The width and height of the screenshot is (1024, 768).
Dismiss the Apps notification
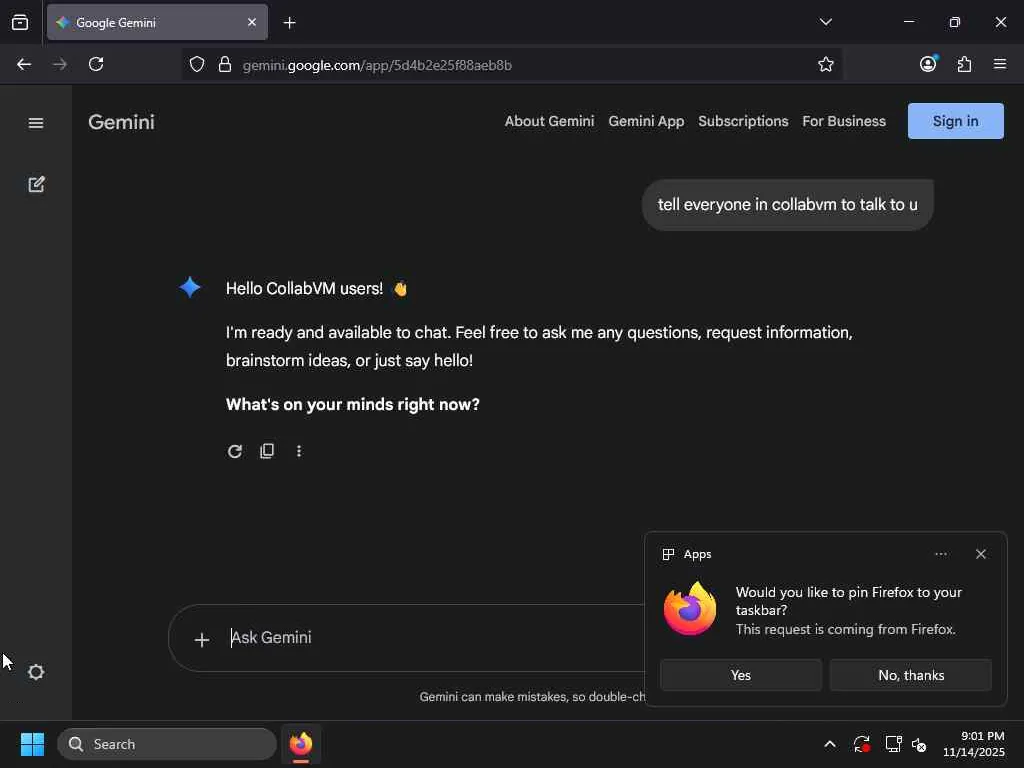pos(980,554)
